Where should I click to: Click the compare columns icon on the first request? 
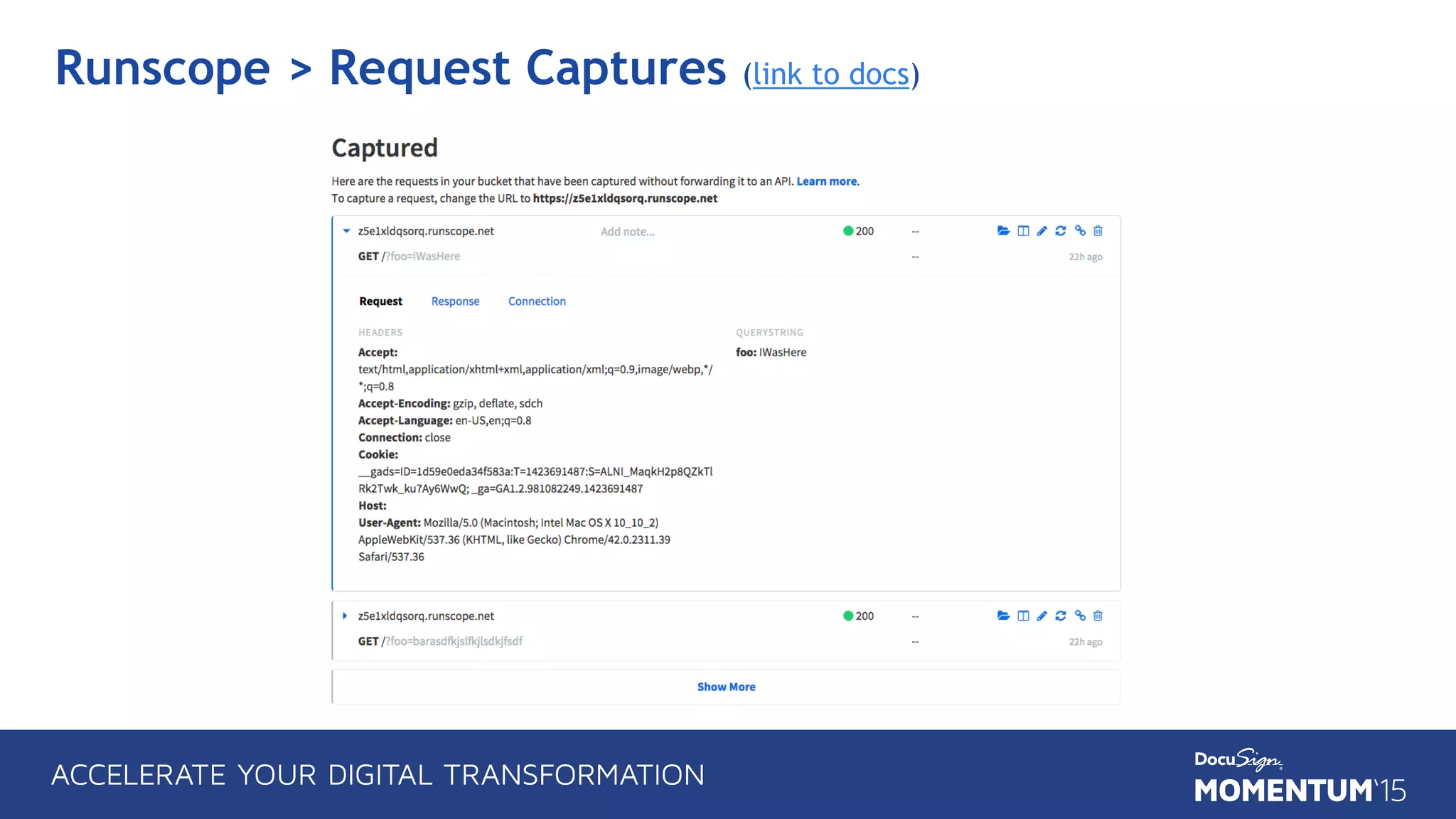click(x=1023, y=231)
